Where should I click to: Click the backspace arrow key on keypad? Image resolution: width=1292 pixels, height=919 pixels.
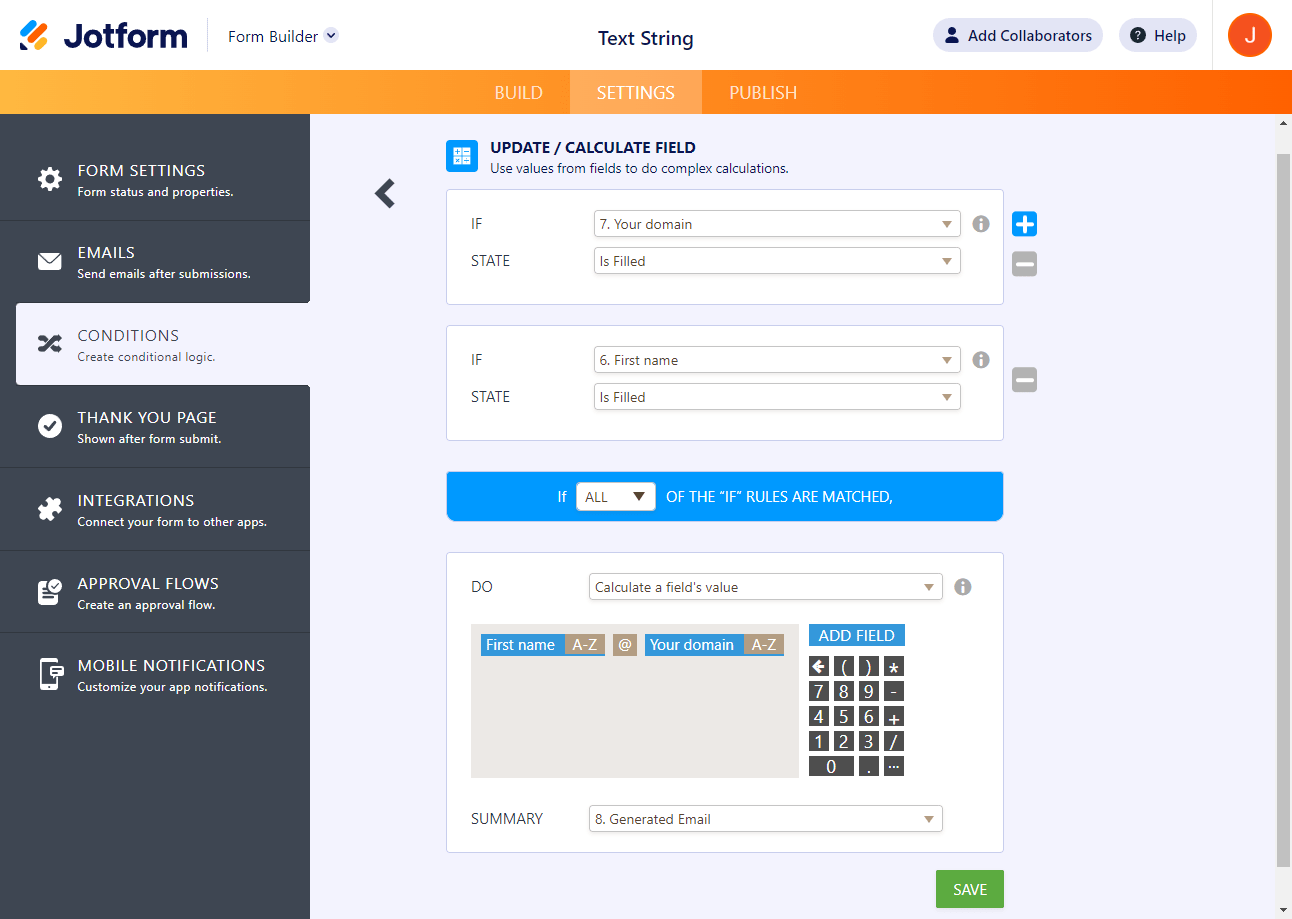(819, 667)
